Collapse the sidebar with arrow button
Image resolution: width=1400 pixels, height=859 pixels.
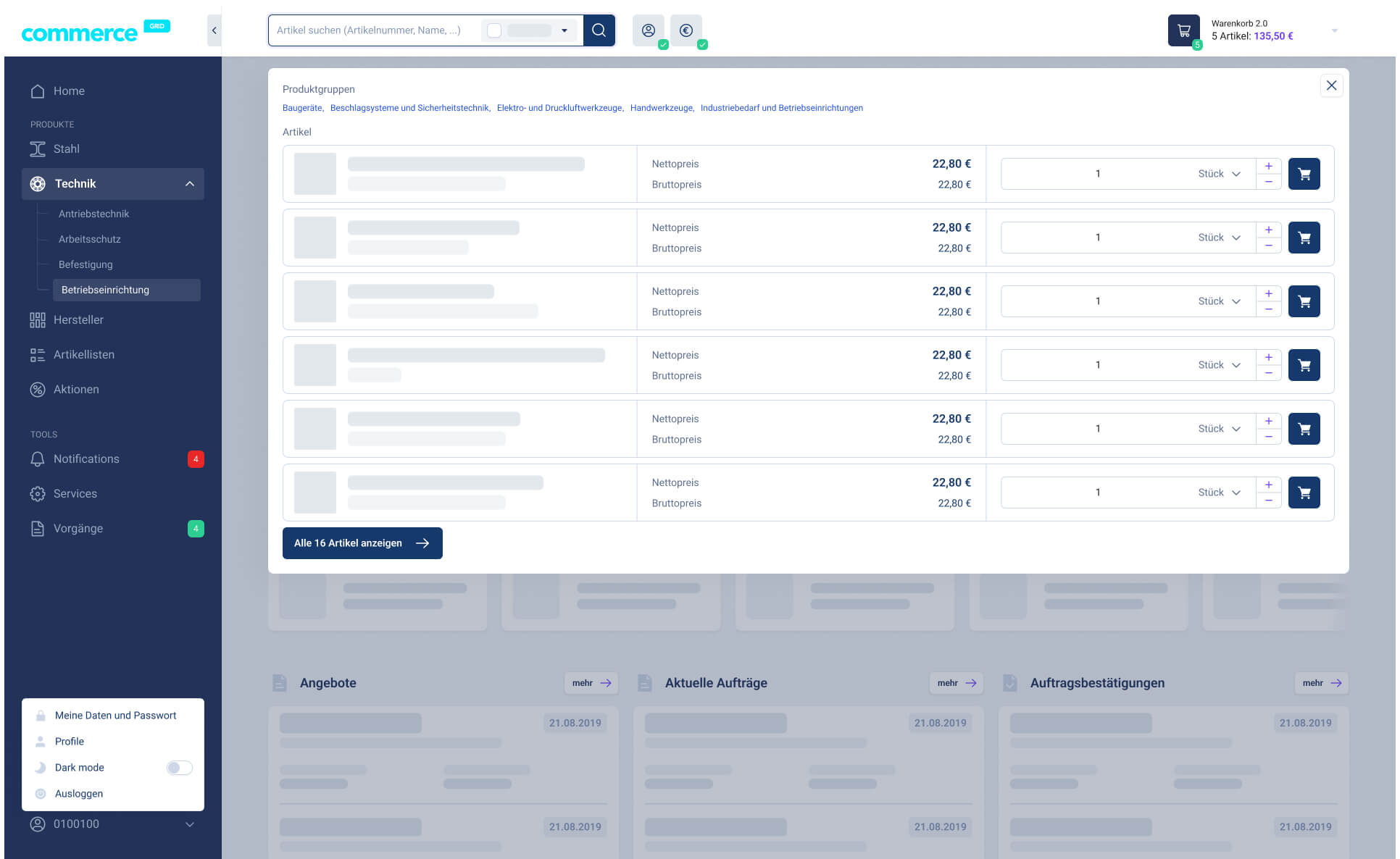(214, 30)
